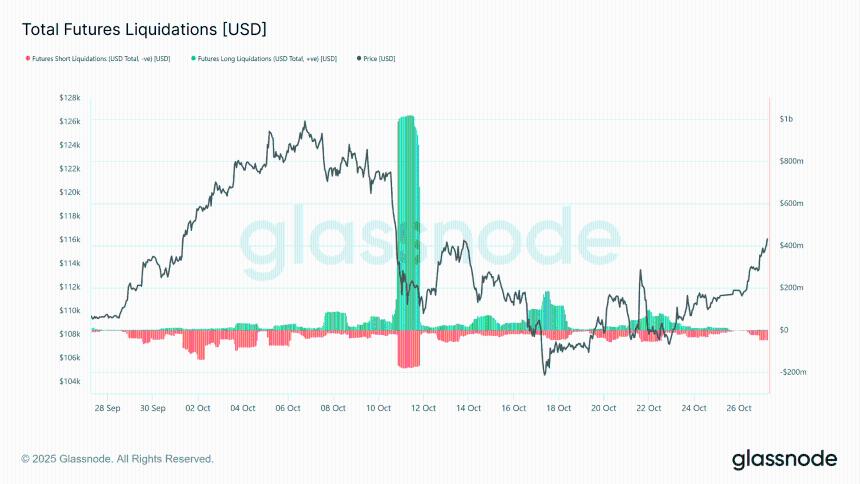860x484 pixels.
Task: Select the 28 Sep date label
Action: pyautogui.click(x=107, y=408)
